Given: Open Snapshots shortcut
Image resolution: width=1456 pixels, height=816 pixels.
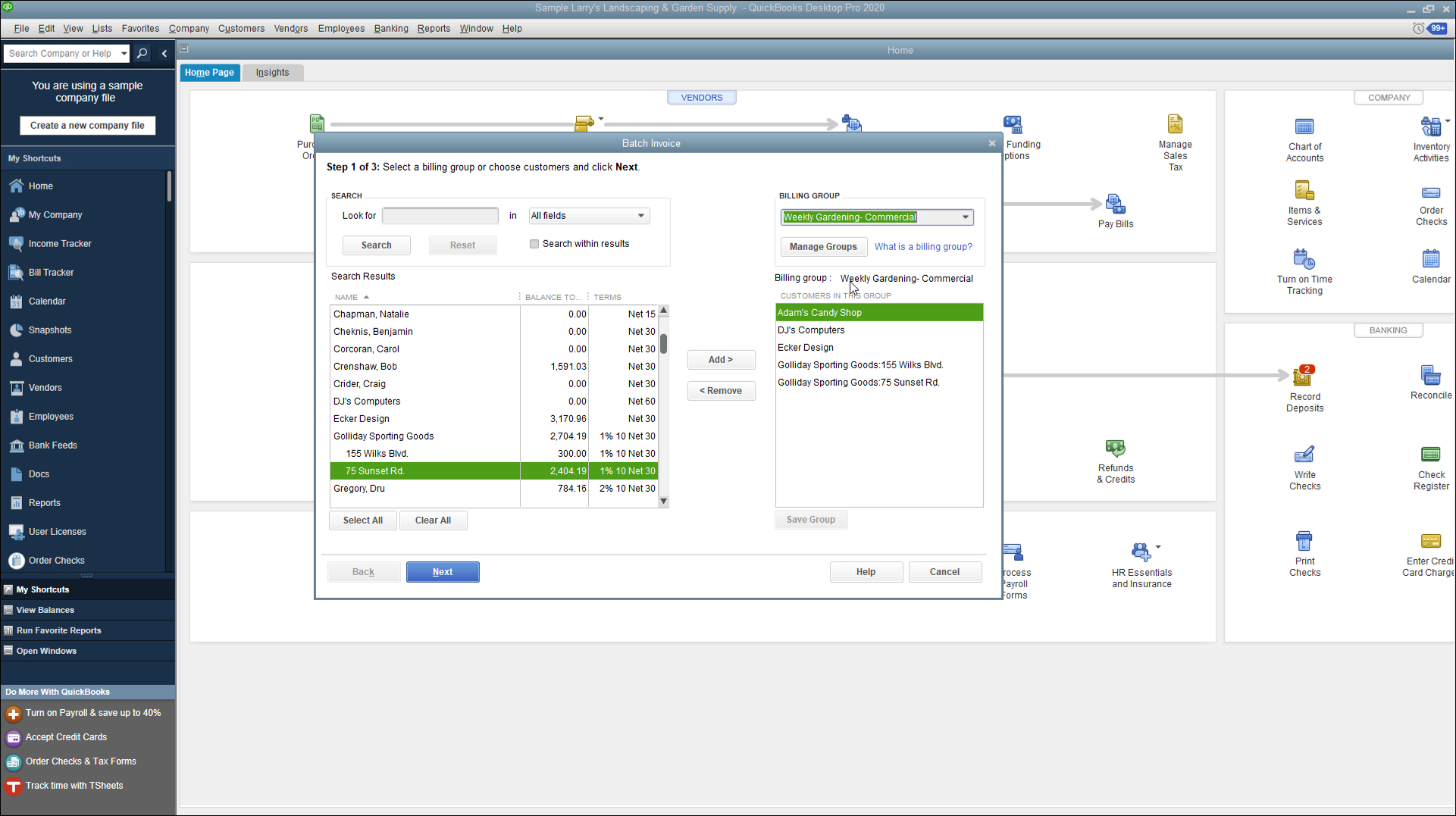Looking at the screenshot, I should [49, 330].
